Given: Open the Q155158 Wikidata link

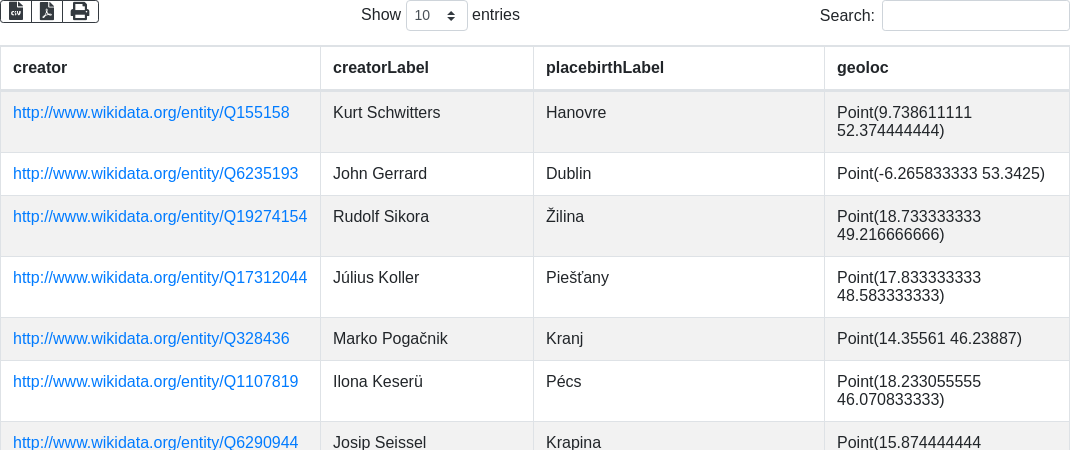Looking at the screenshot, I should (151, 113).
